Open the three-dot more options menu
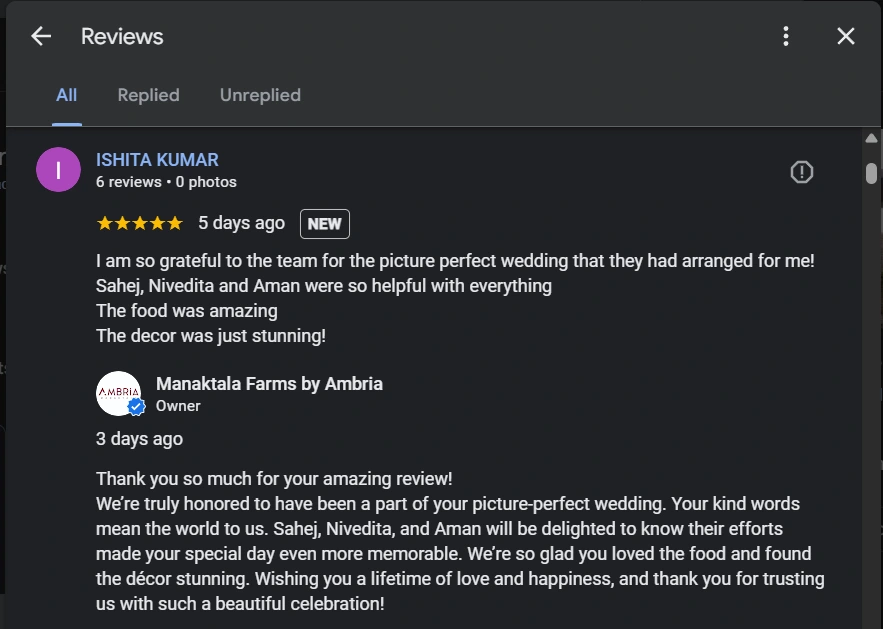 click(x=786, y=37)
